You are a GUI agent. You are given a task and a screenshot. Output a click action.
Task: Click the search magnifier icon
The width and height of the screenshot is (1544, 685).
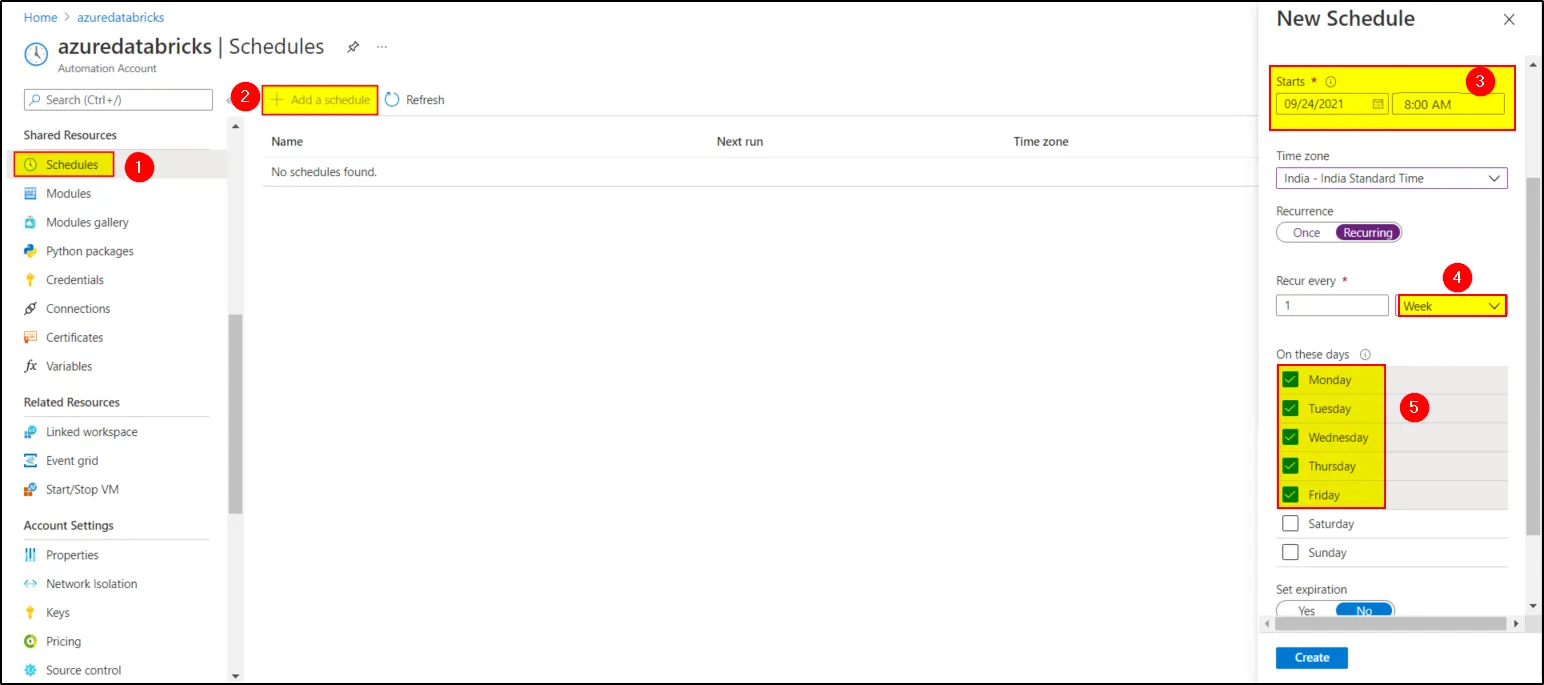(35, 100)
